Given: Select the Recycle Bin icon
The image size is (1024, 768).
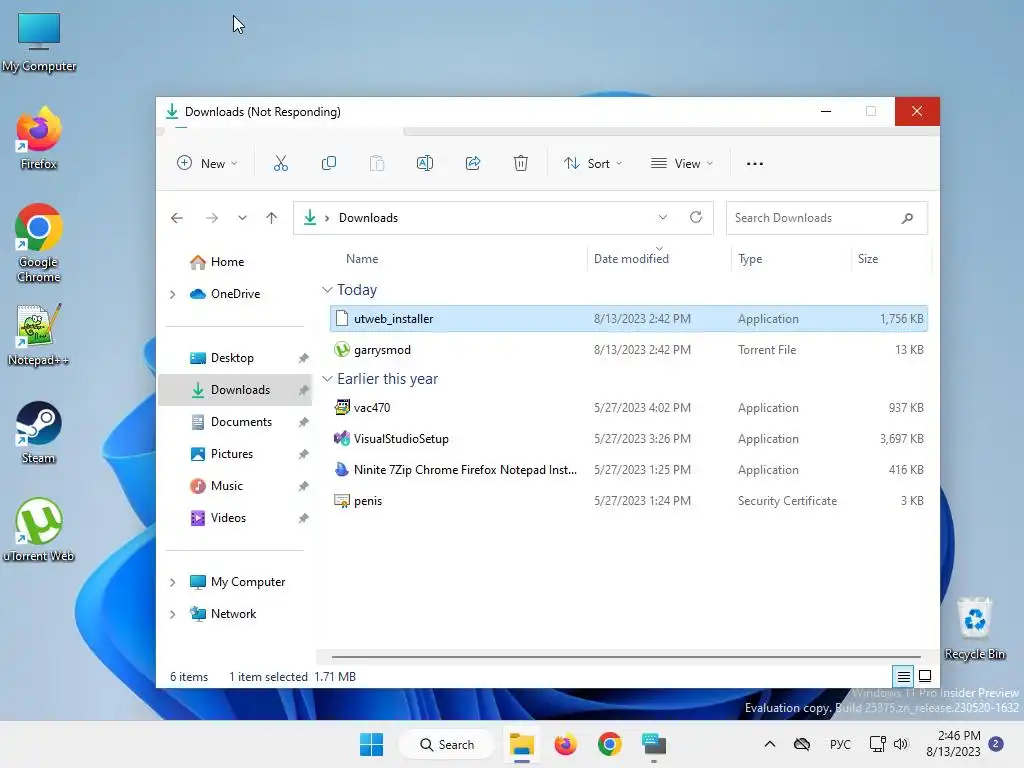Looking at the screenshot, I should (974, 628).
